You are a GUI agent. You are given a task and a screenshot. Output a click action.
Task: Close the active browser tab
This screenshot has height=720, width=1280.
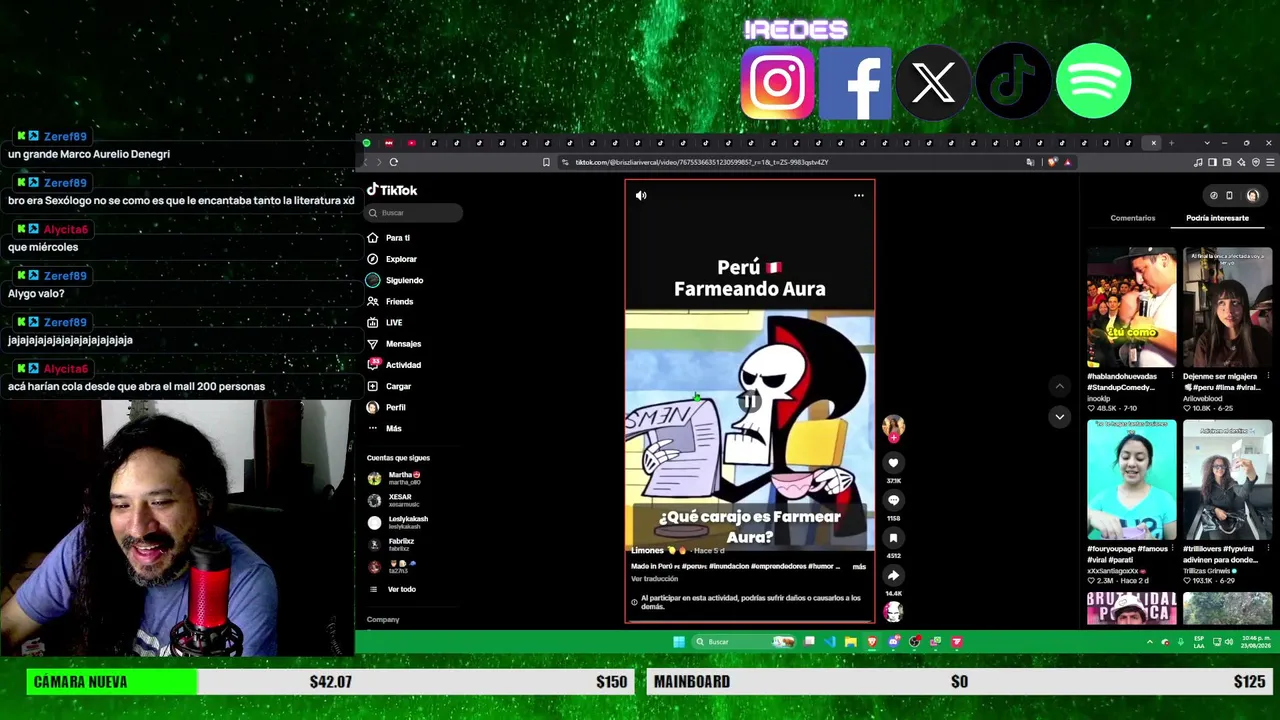point(1153,143)
